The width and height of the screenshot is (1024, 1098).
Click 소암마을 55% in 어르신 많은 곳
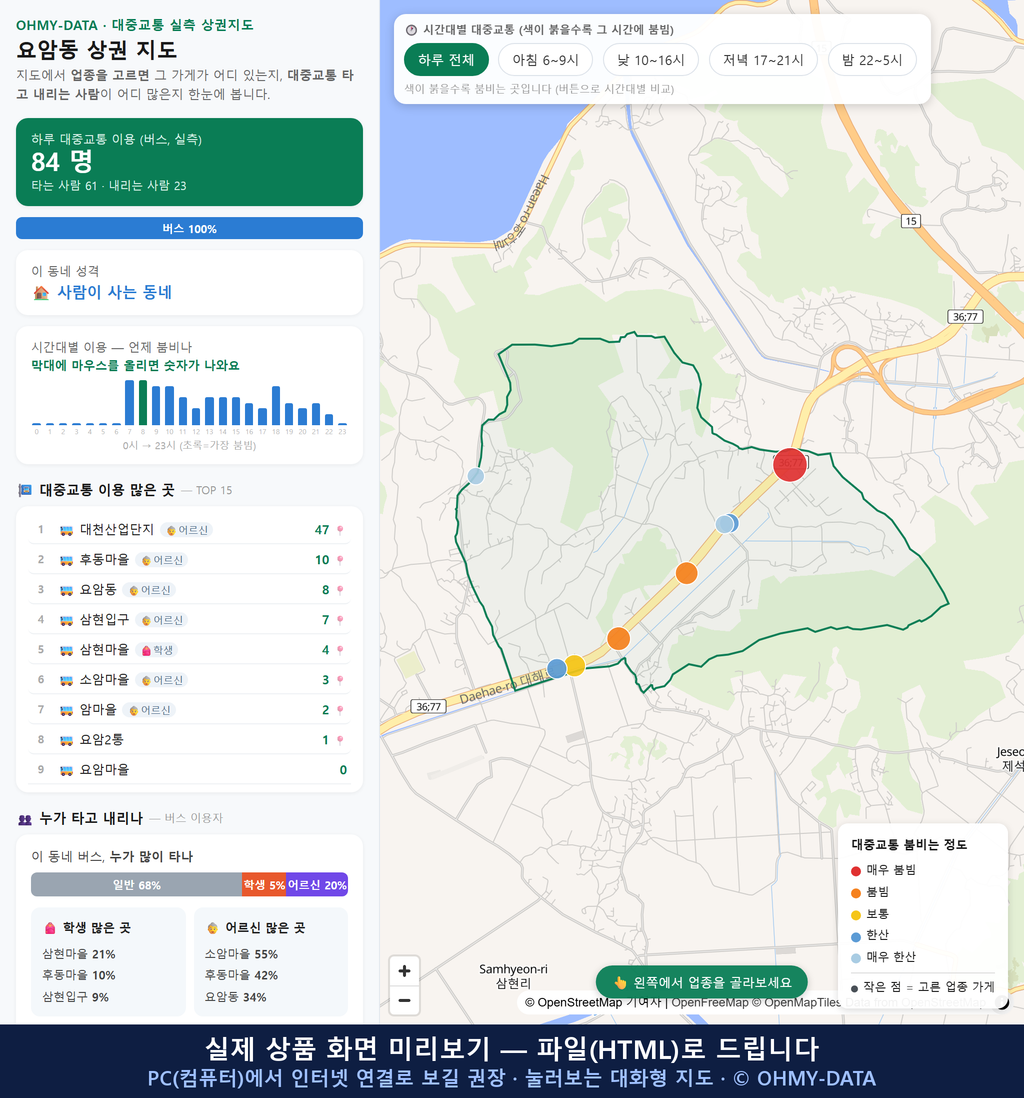coord(241,954)
